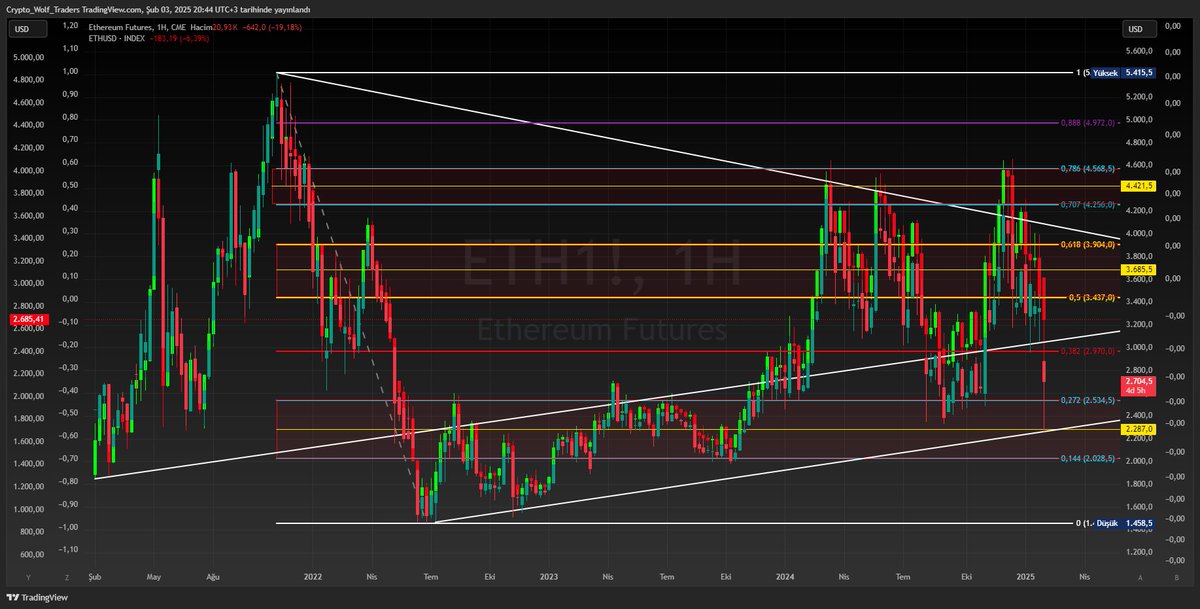The image size is (1200, 609).
Task: Open the USD currency selector on the right scale
Action: tap(1137, 29)
